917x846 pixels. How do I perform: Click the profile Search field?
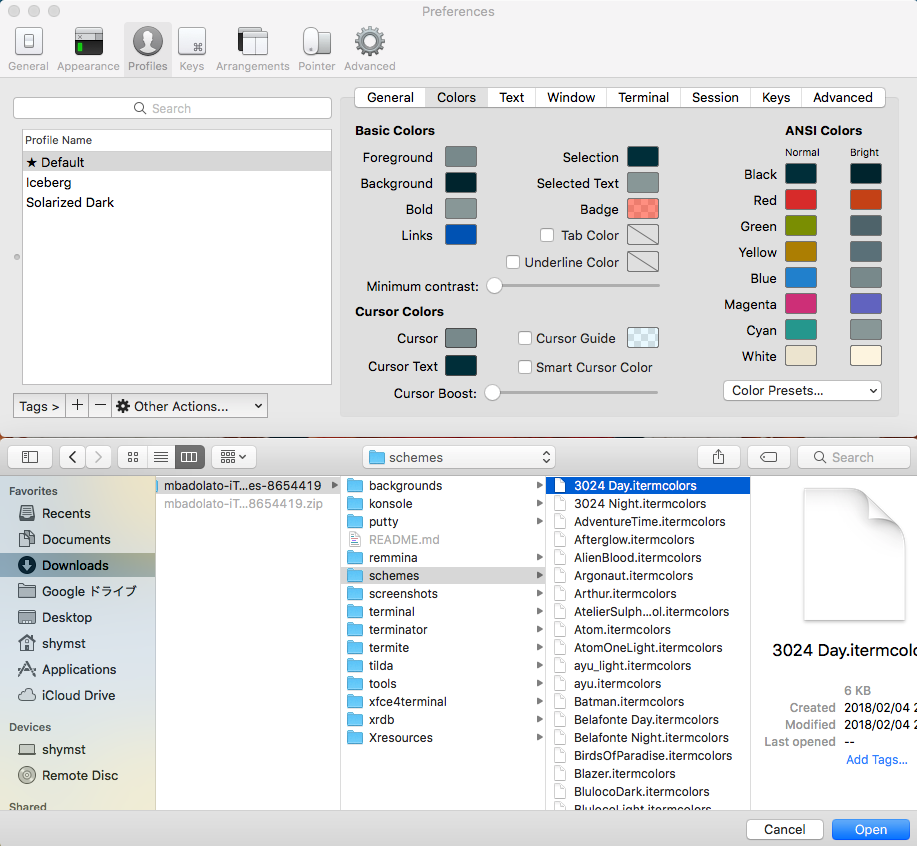click(173, 108)
